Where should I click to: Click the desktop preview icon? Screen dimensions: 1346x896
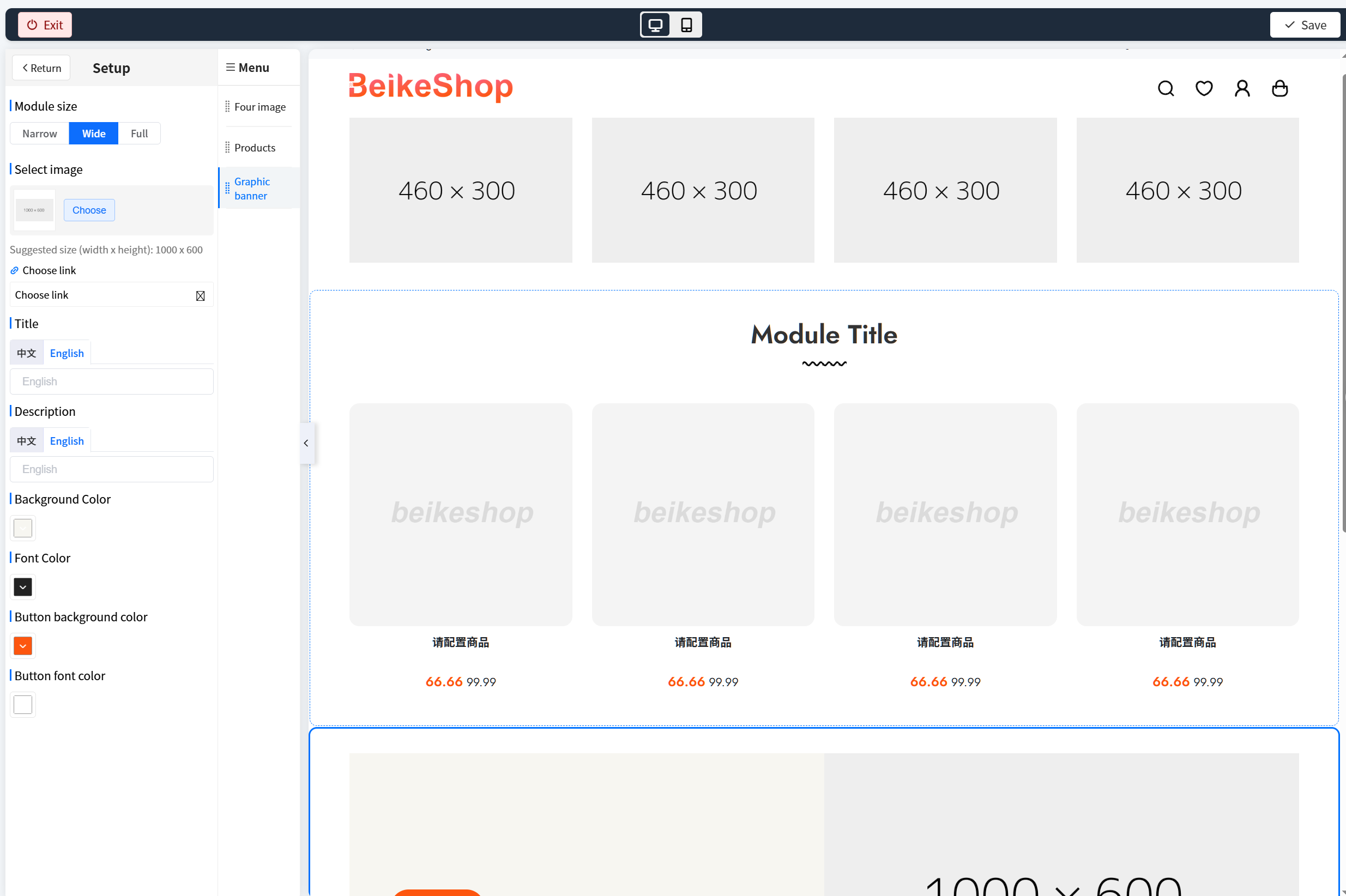655,25
